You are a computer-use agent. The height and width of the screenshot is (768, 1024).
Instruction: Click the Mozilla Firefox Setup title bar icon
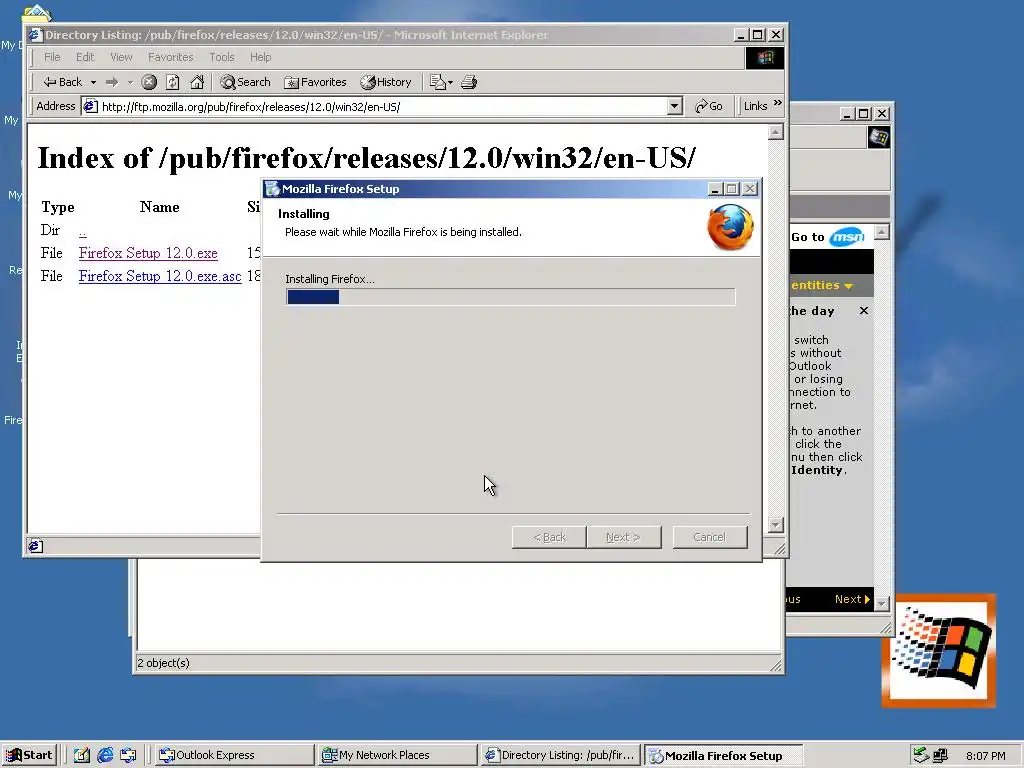(x=272, y=189)
